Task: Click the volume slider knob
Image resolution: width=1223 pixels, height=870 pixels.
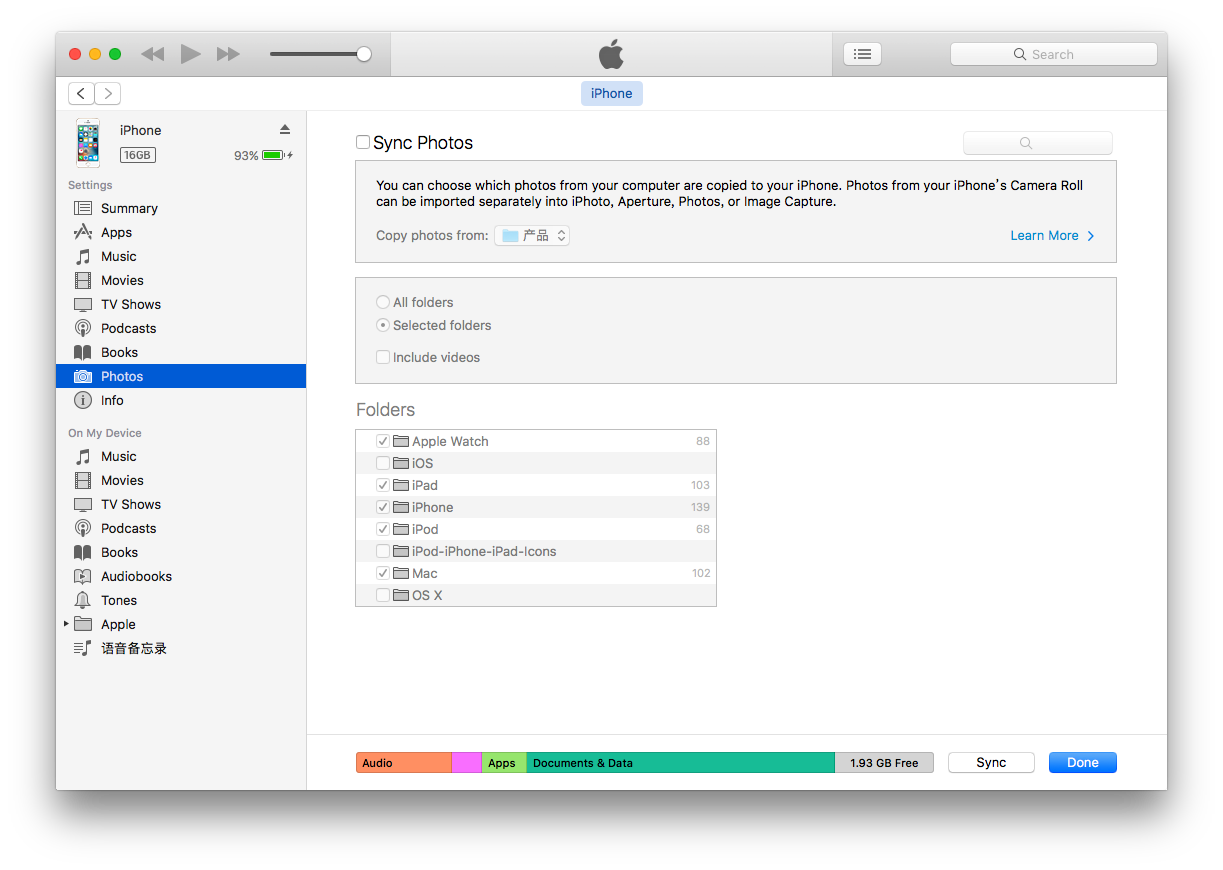Action: [x=364, y=54]
